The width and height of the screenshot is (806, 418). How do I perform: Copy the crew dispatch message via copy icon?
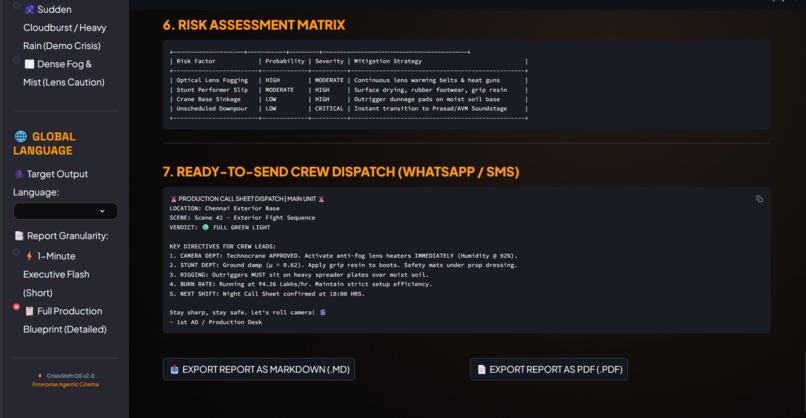point(759,199)
